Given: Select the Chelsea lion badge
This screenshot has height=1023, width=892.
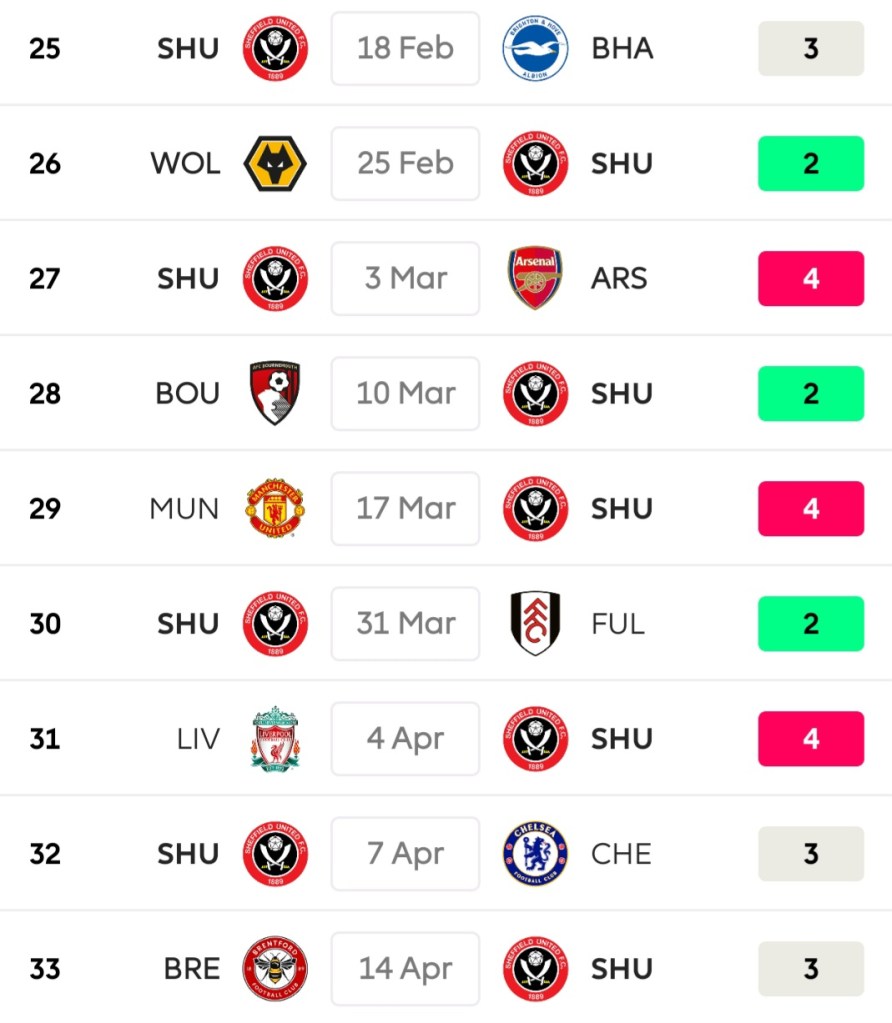Looking at the screenshot, I should pos(536,853).
